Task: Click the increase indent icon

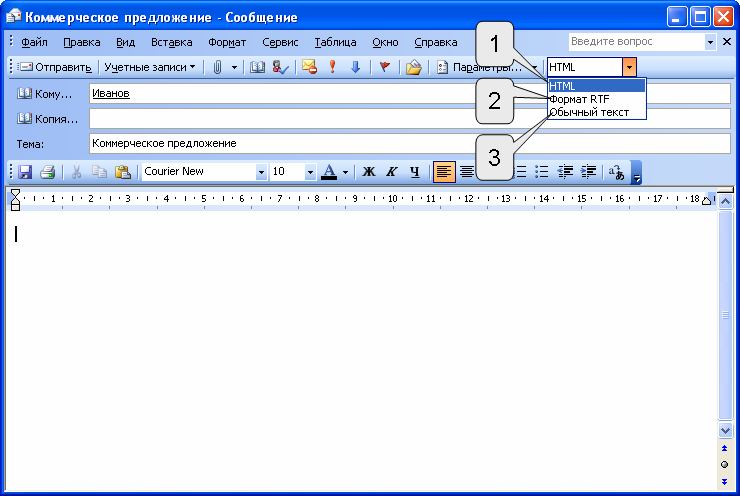Action: 588,172
